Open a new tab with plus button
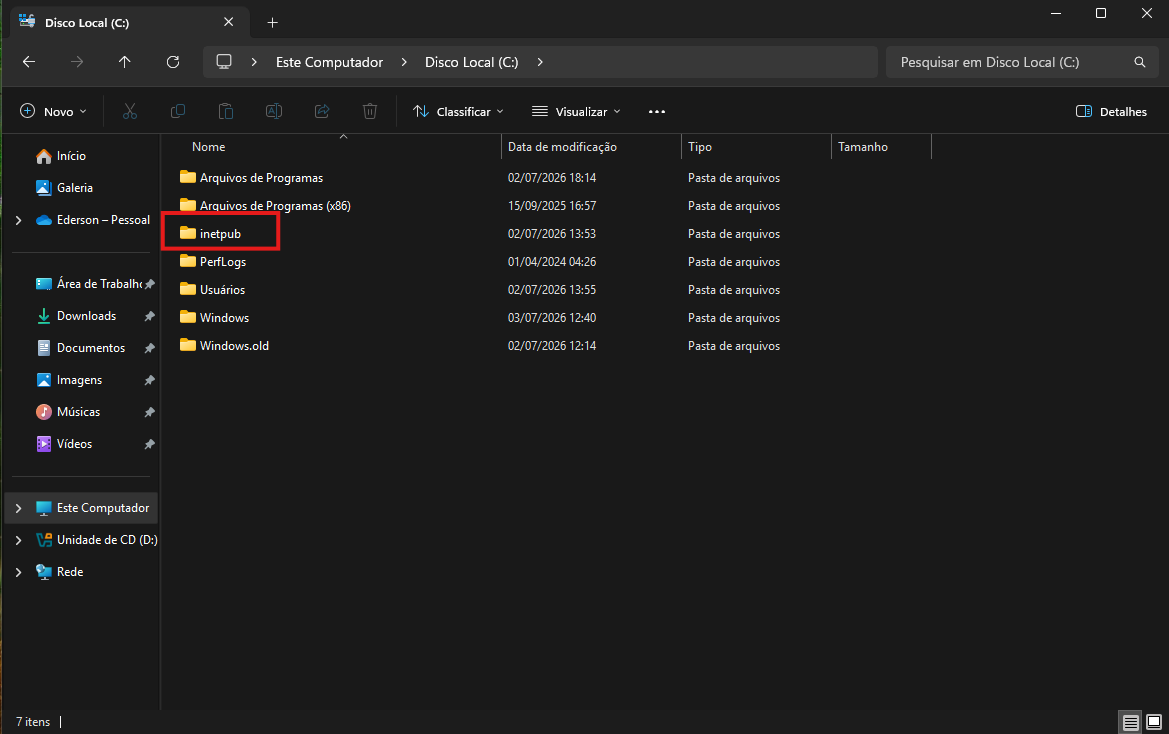The height and width of the screenshot is (734, 1169). 273,23
